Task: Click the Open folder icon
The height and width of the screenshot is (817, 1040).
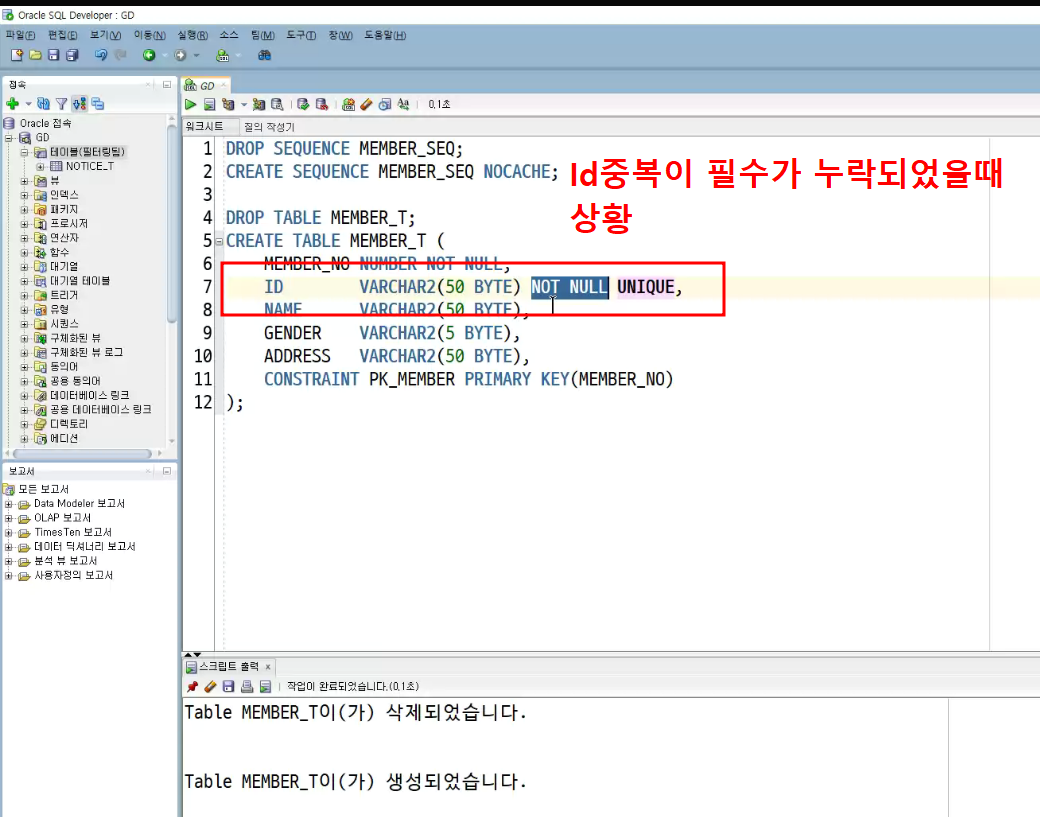Action: click(35, 55)
